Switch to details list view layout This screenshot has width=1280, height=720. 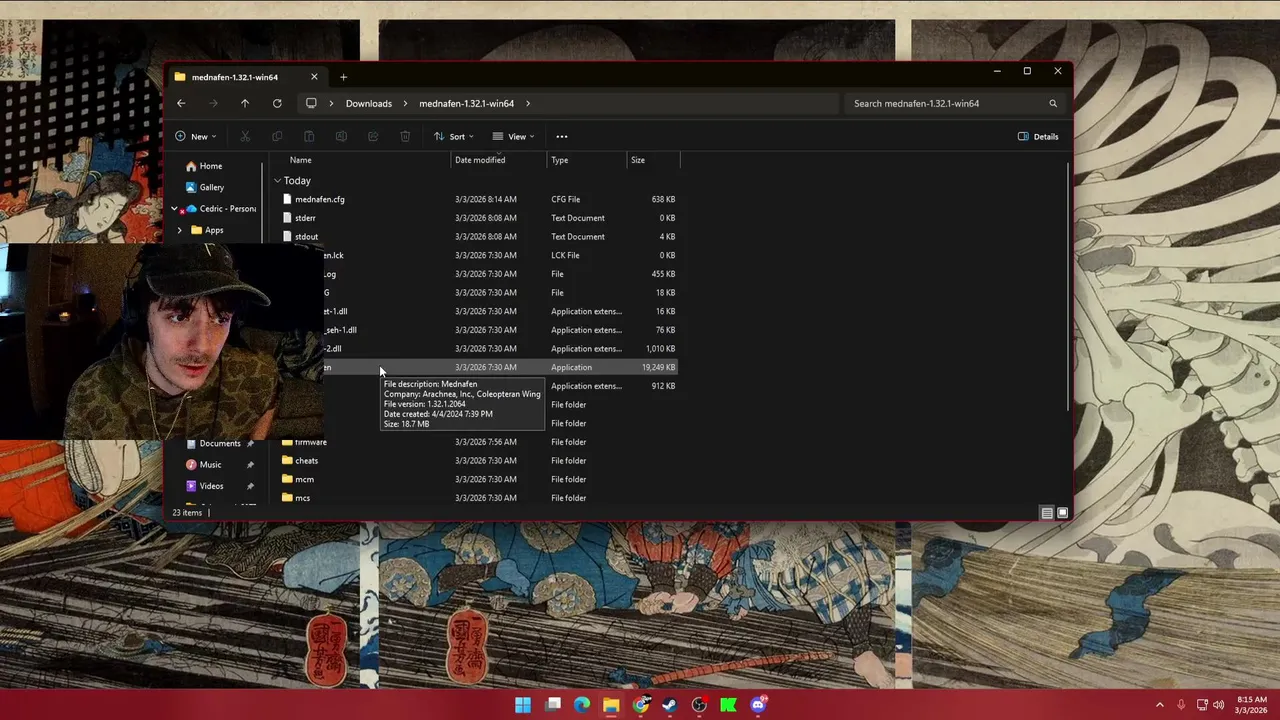point(1047,513)
